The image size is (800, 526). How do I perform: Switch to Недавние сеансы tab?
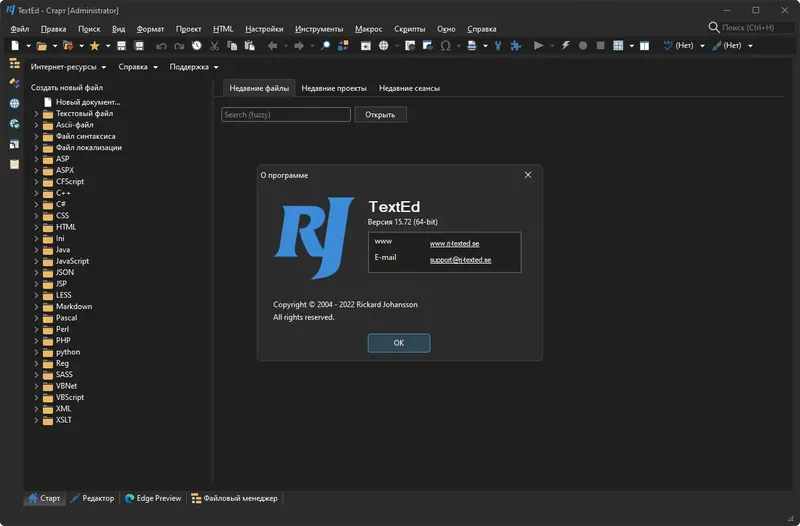409,88
